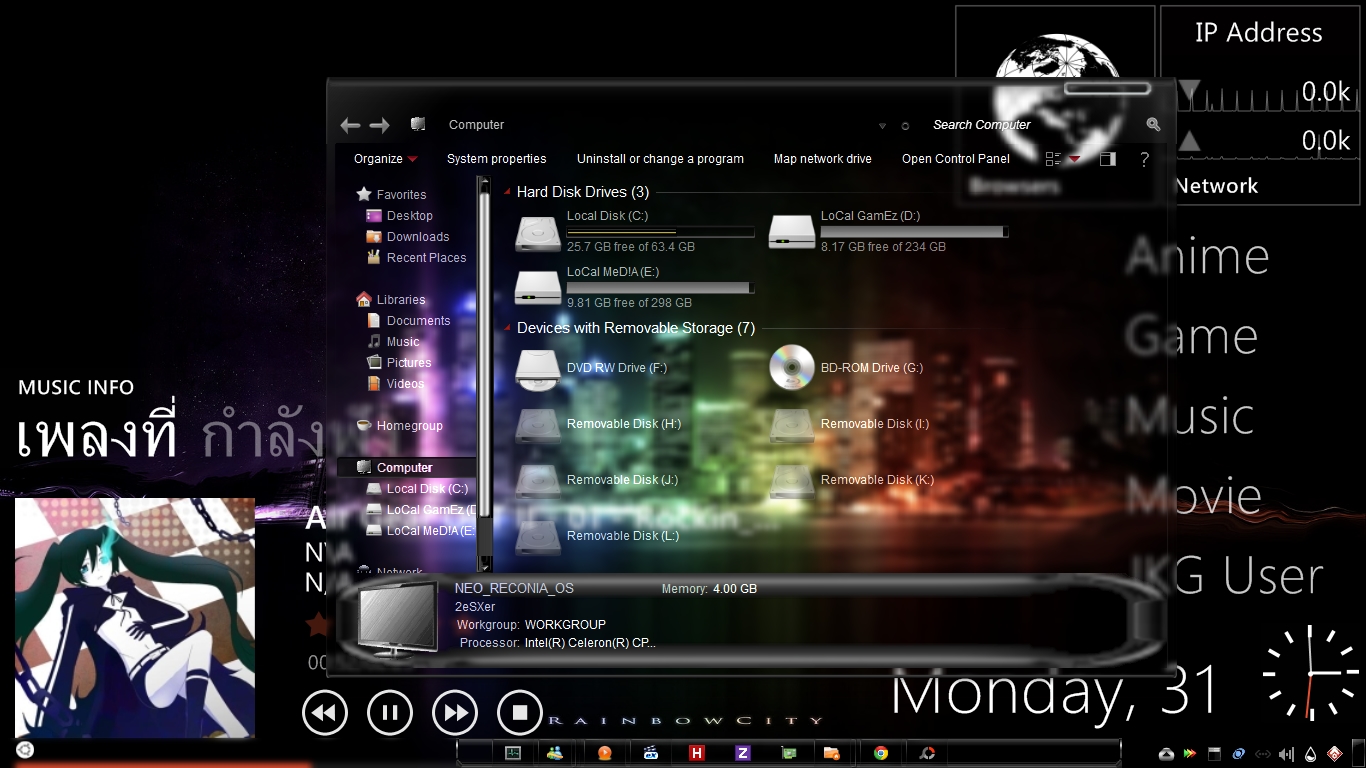The image size is (1366, 768).
Task: Toggle the preview pane button
Action: pos(1107,159)
